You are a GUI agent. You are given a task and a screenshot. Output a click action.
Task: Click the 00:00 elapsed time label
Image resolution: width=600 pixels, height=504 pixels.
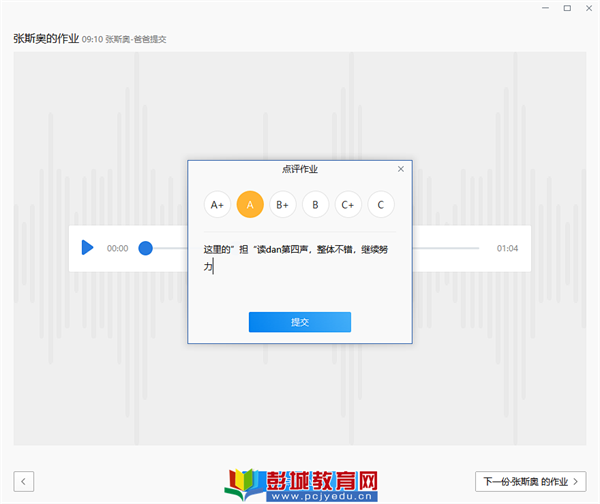point(117,248)
